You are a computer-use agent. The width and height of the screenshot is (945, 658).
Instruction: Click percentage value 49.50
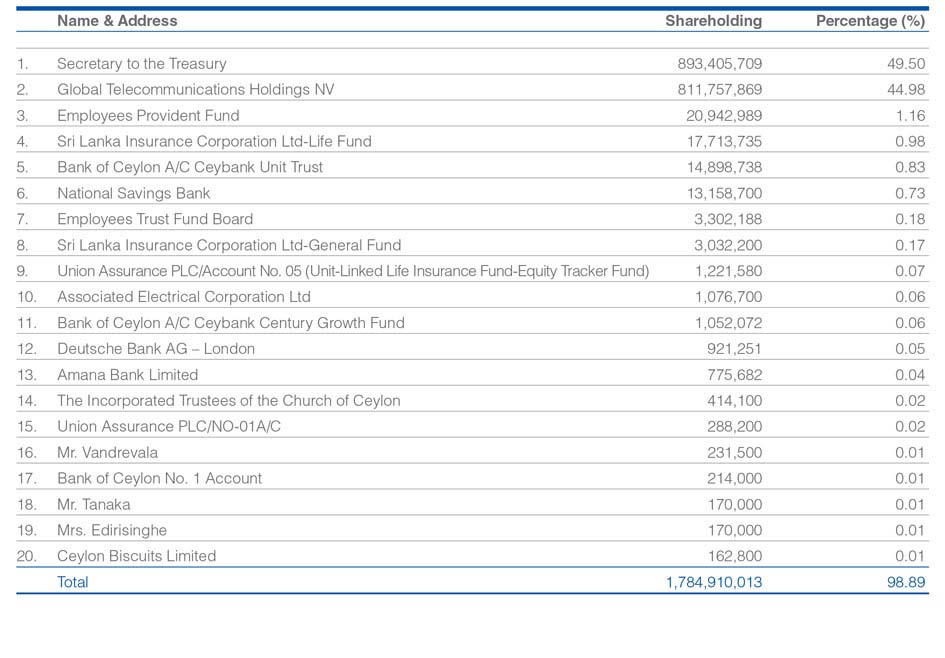pyautogui.click(x=906, y=64)
